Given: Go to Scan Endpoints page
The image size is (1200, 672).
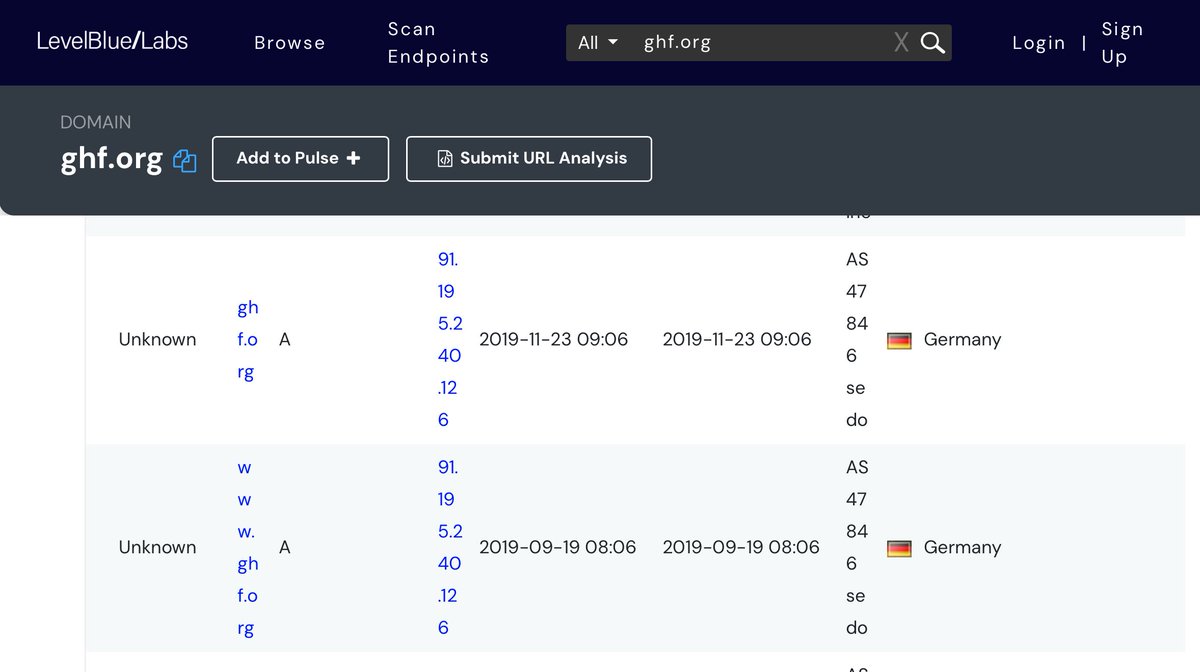Looking at the screenshot, I should point(438,43).
